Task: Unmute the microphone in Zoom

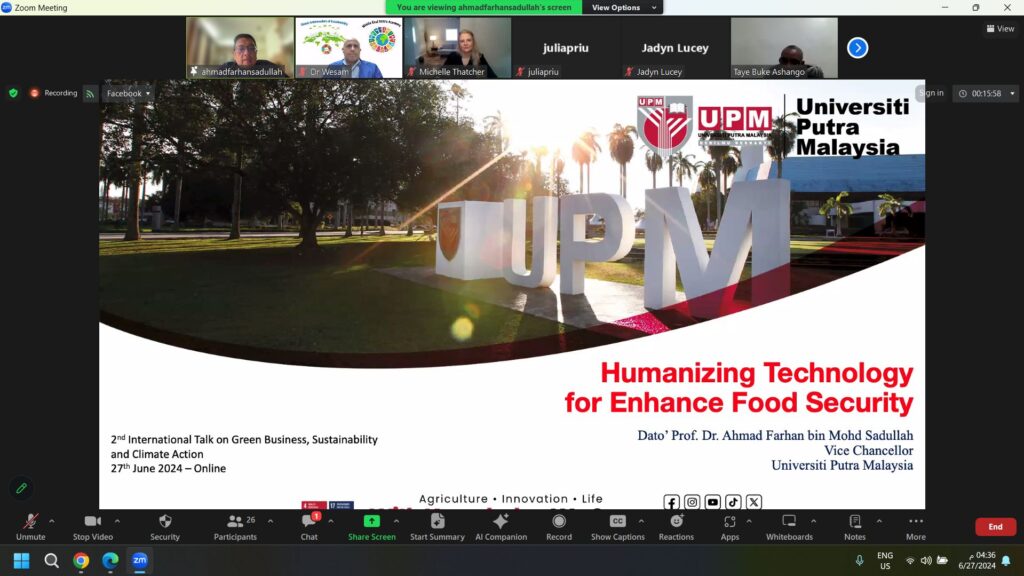Action: click(x=30, y=526)
